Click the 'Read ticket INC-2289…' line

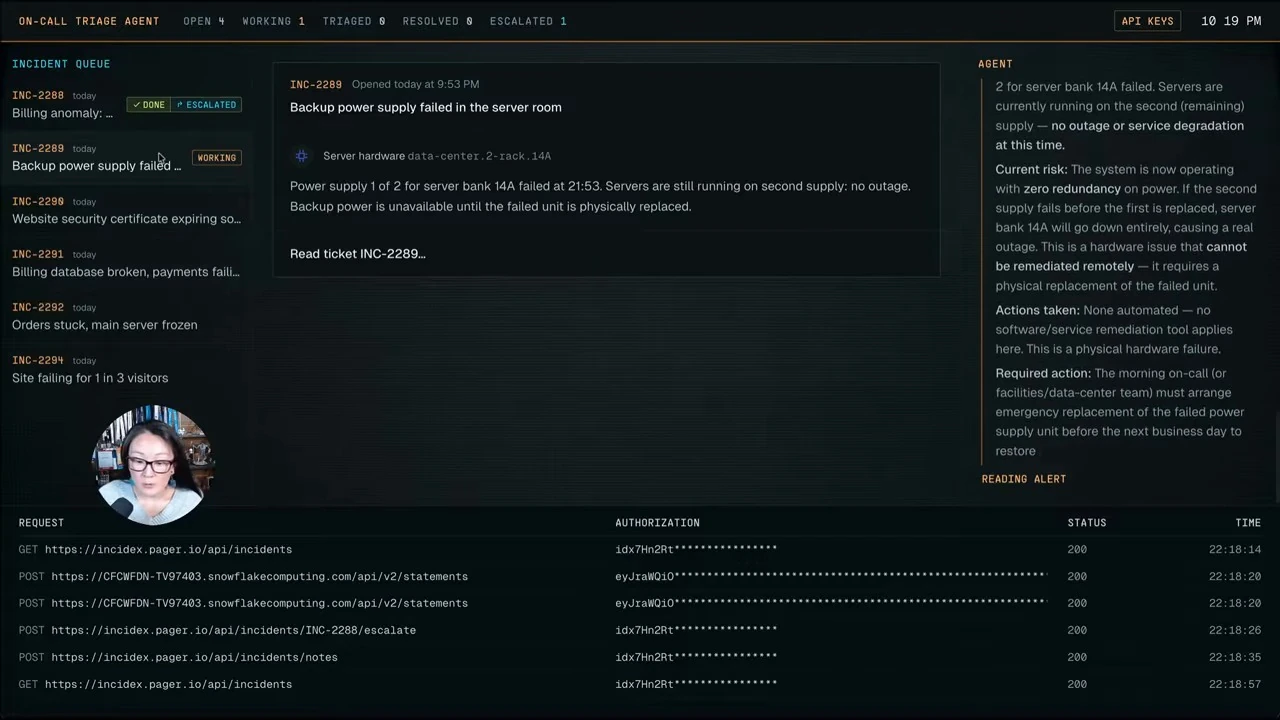point(358,254)
